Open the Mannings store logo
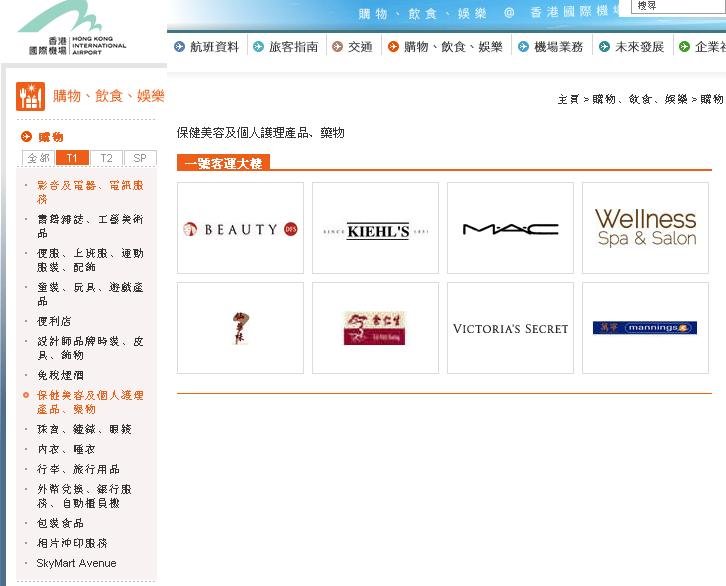The height and width of the screenshot is (586, 726). pos(645,328)
